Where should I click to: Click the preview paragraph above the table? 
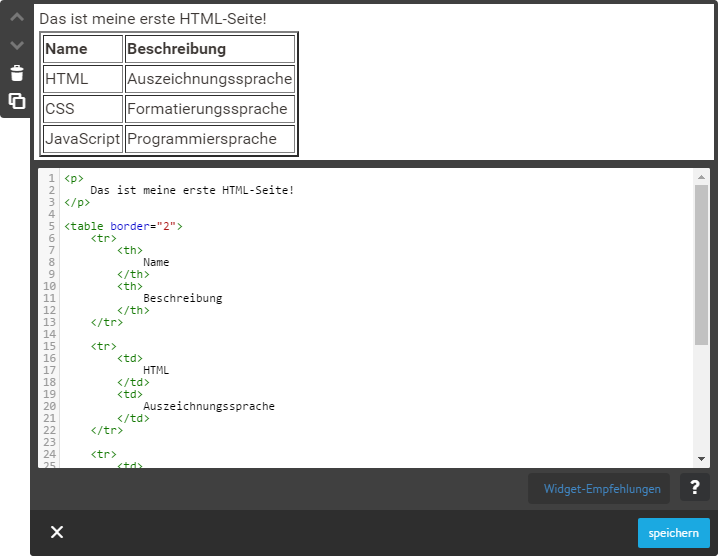click(153, 19)
